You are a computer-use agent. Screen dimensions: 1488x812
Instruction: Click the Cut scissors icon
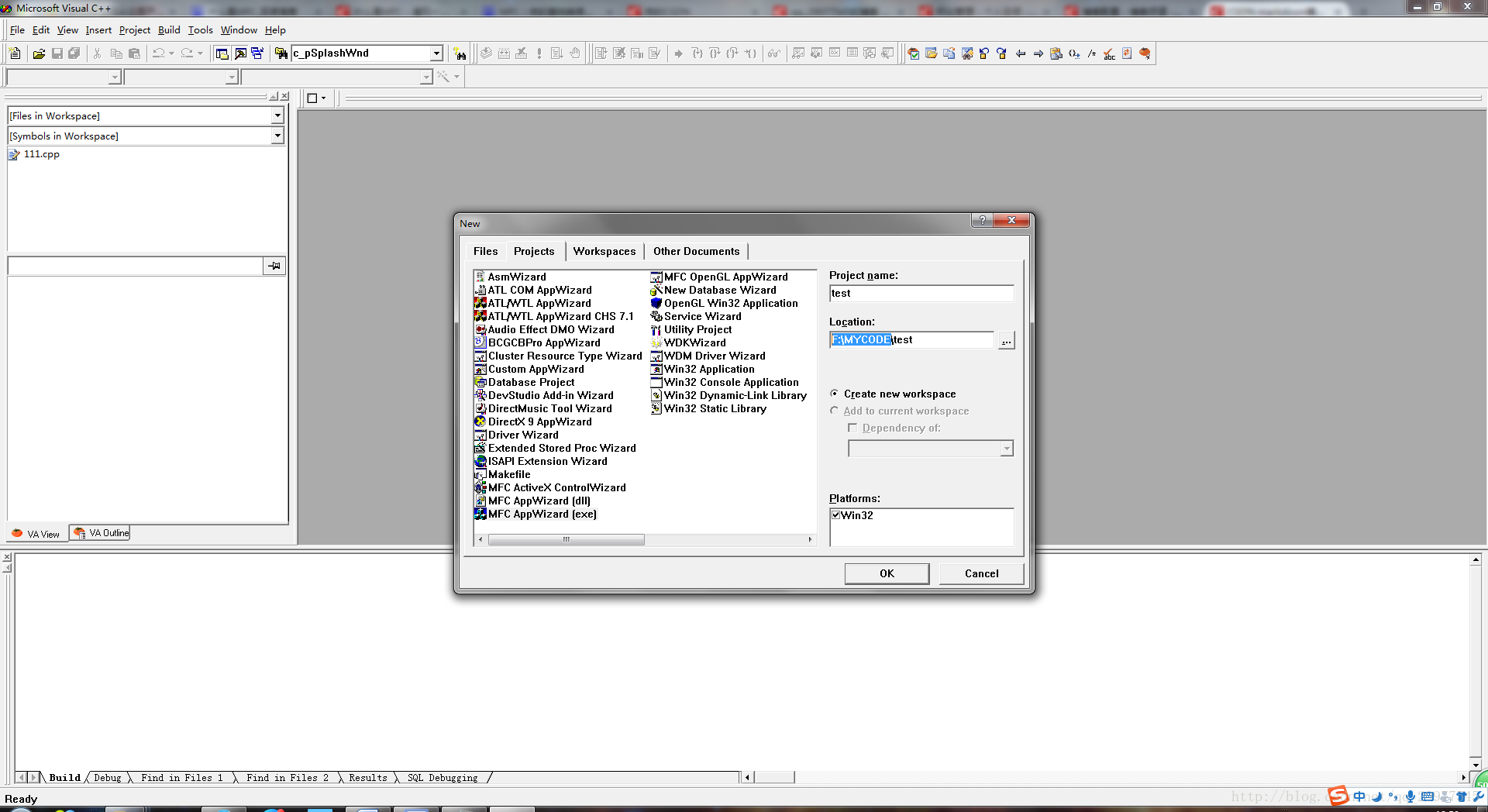click(x=98, y=53)
